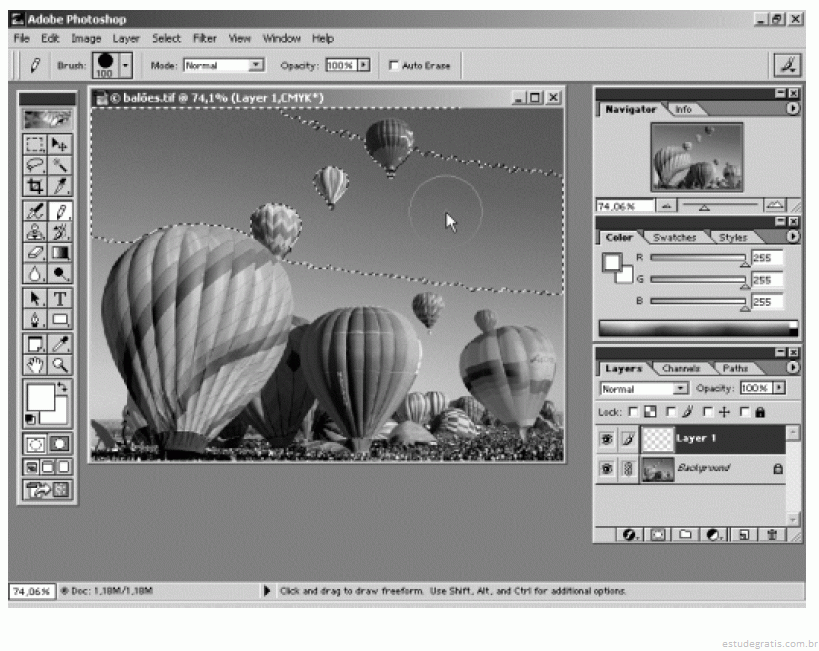Select the Burn tool

tap(60, 273)
